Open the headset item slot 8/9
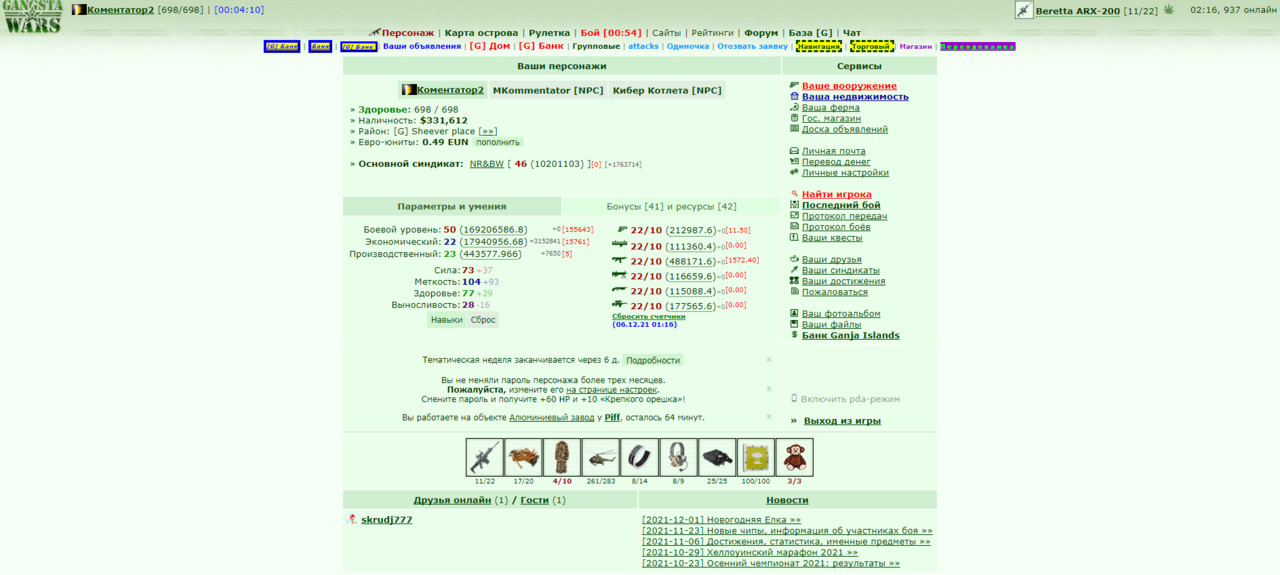The height and width of the screenshot is (575, 1280). (678, 457)
